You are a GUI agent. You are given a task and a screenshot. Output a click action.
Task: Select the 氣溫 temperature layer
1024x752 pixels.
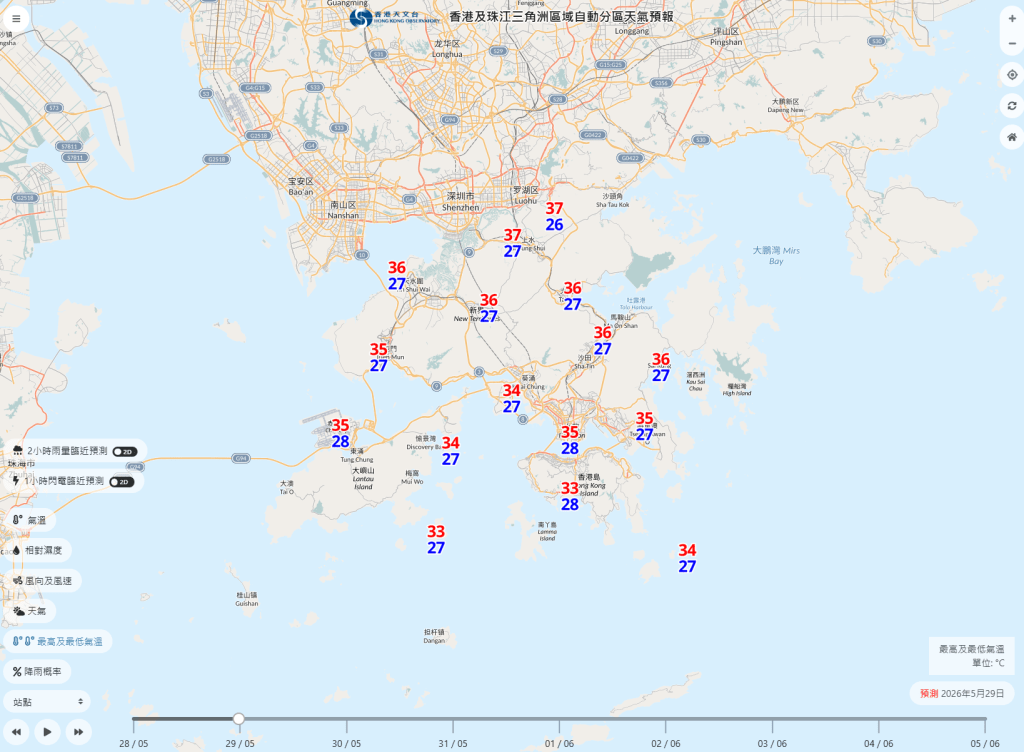tap(29, 520)
